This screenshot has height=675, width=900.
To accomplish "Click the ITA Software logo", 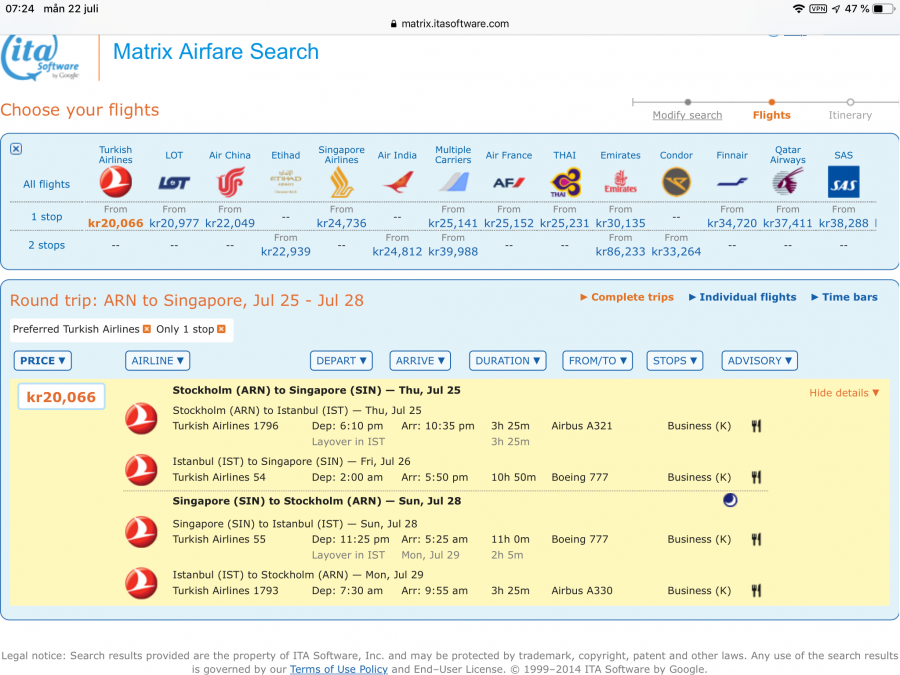I will [44, 58].
